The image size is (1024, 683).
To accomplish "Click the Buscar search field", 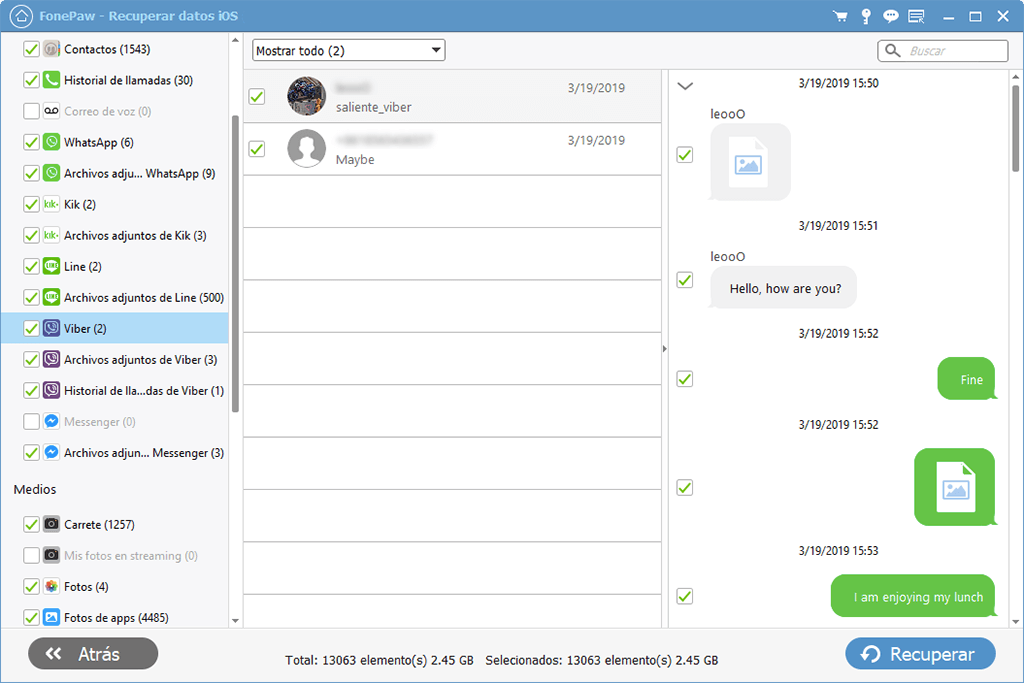I will pyautogui.click(x=942, y=50).
